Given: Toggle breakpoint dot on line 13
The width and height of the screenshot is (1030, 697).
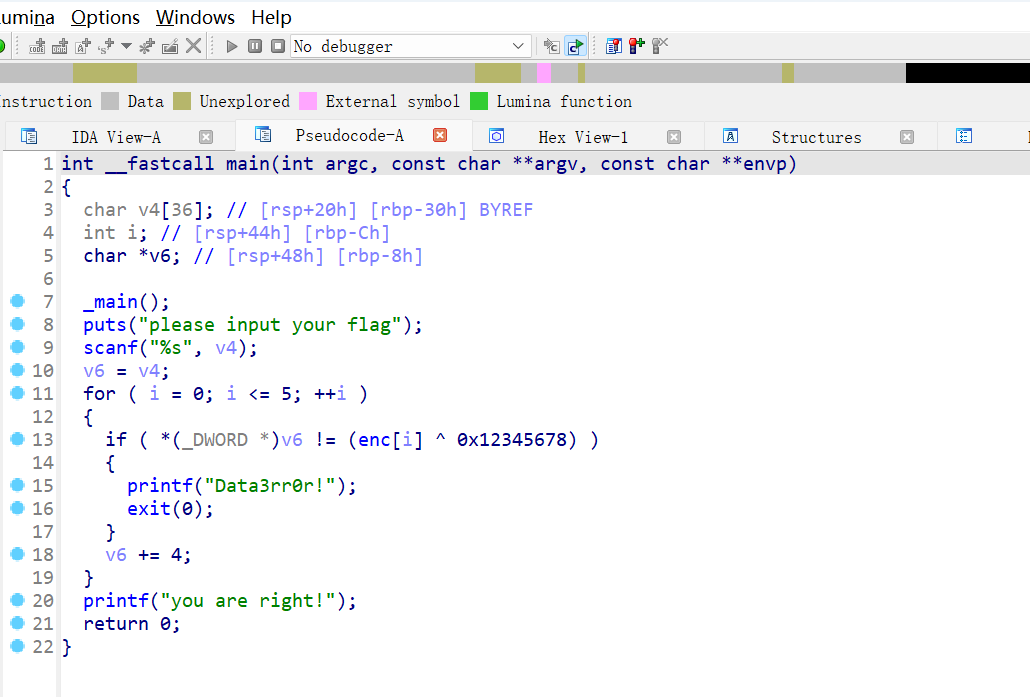Looking at the screenshot, I should (x=18, y=439).
